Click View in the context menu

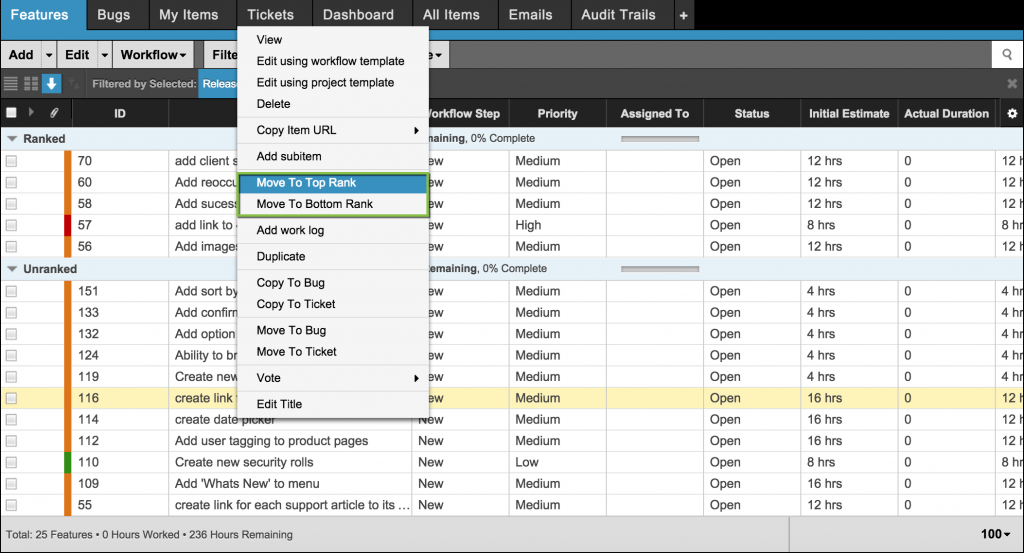[x=332, y=39]
